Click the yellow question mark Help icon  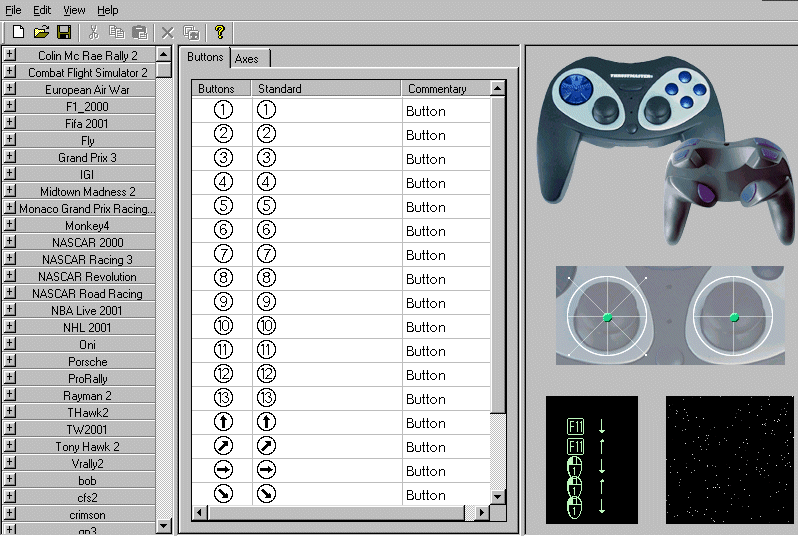tap(219, 32)
